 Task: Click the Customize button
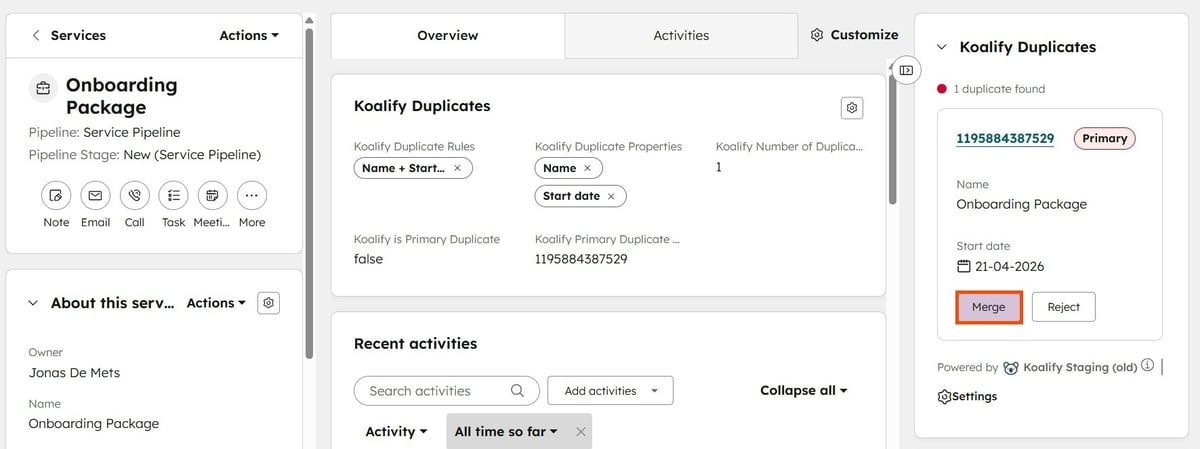pyautogui.click(x=854, y=35)
